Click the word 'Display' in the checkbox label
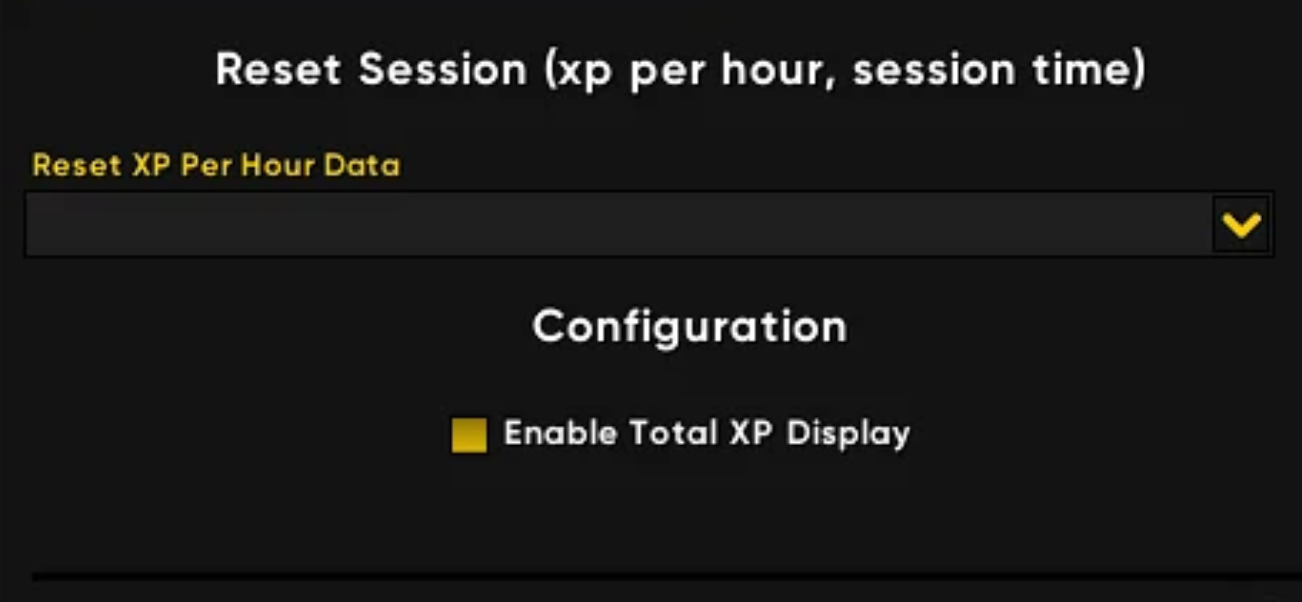 click(x=848, y=433)
